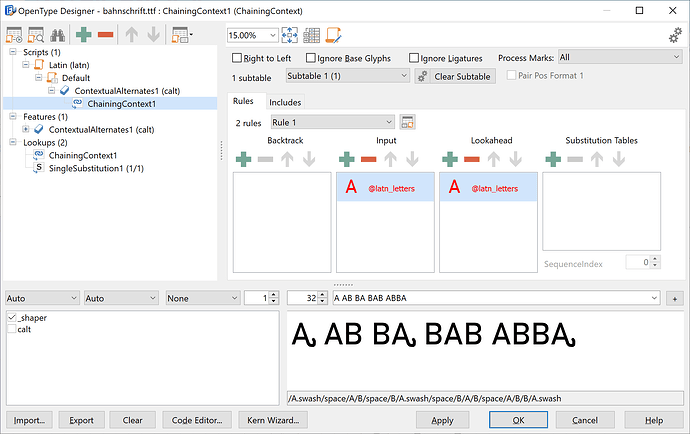This screenshot has width=690, height=434.
Task: Click the table search icon in left toolbar
Action: click(x=36, y=35)
